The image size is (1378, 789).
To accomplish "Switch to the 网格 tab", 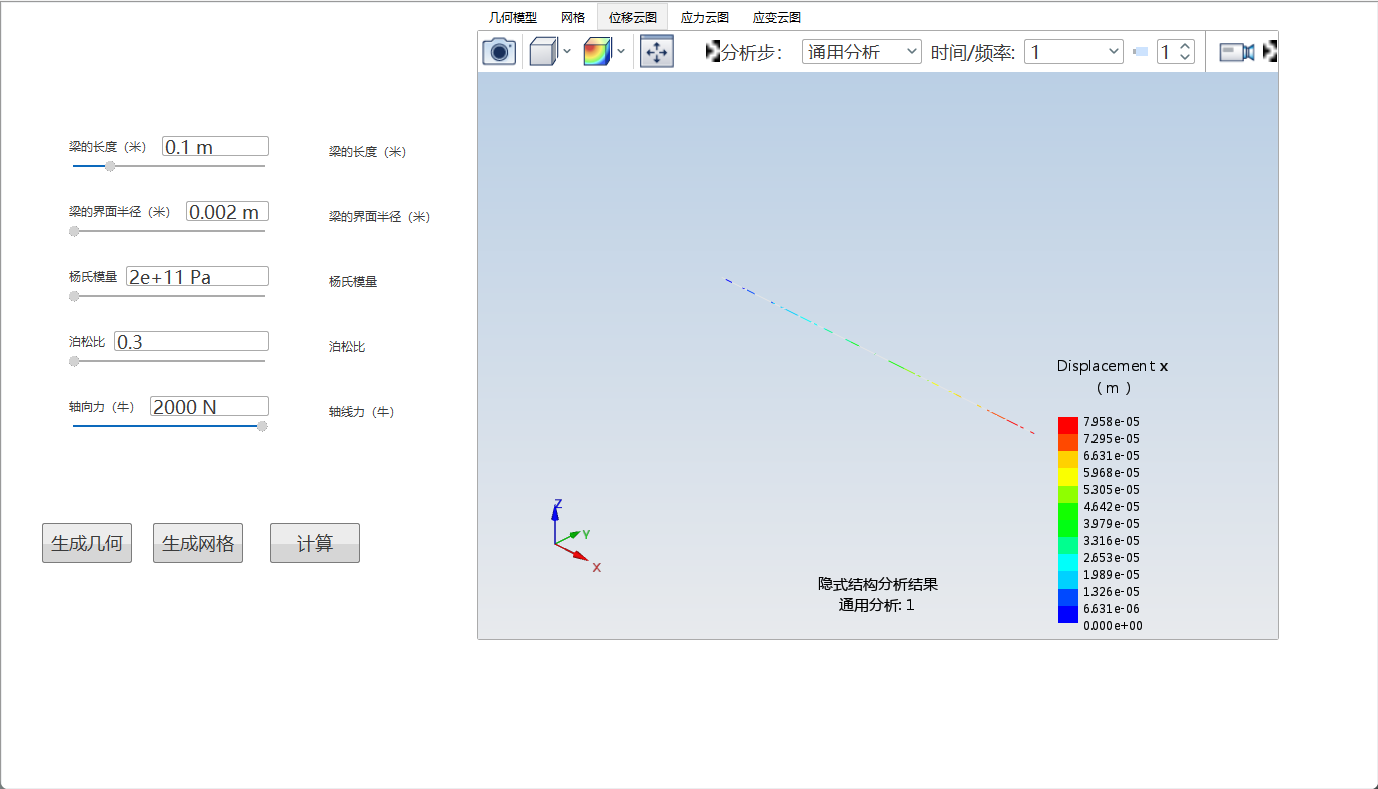I will pos(573,17).
